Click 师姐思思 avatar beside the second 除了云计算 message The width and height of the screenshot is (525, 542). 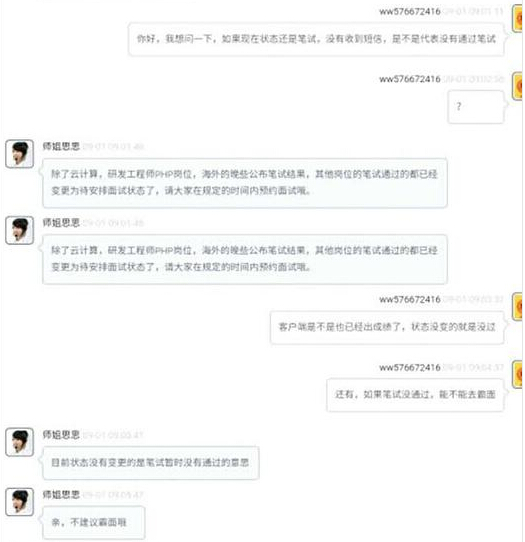point(19,230)
